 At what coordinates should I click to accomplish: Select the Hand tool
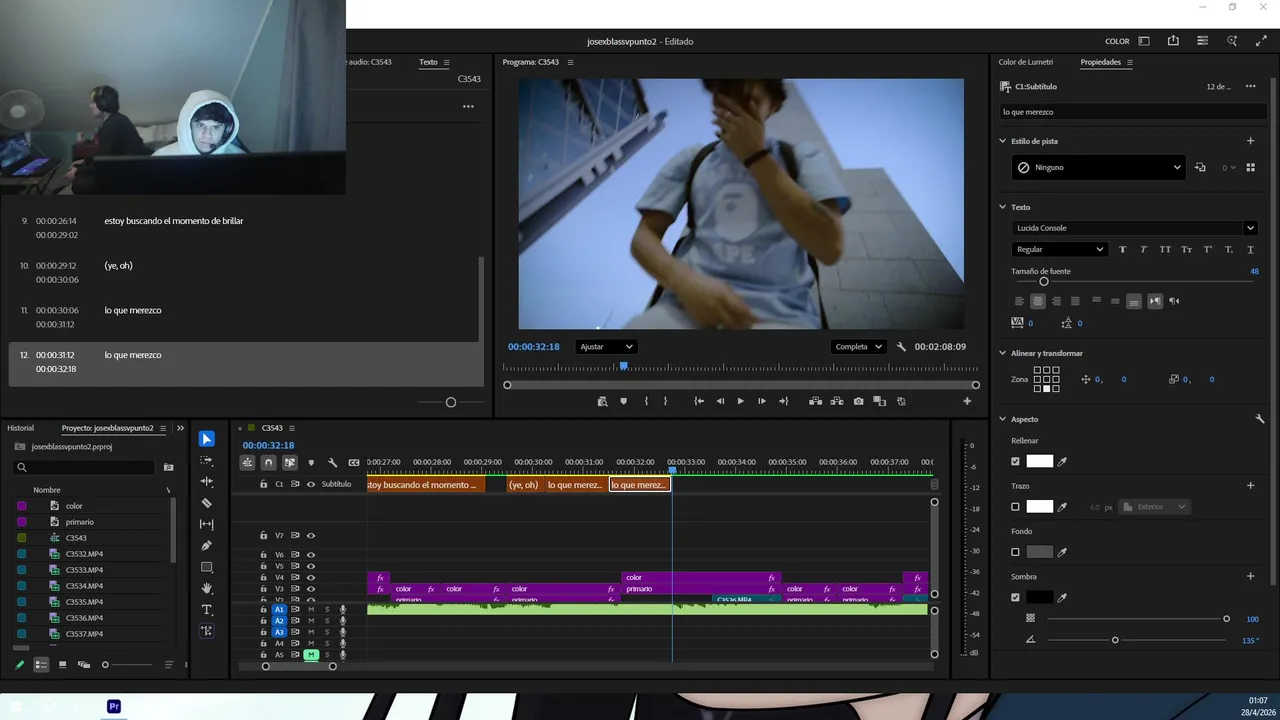(x=206, y=588)
